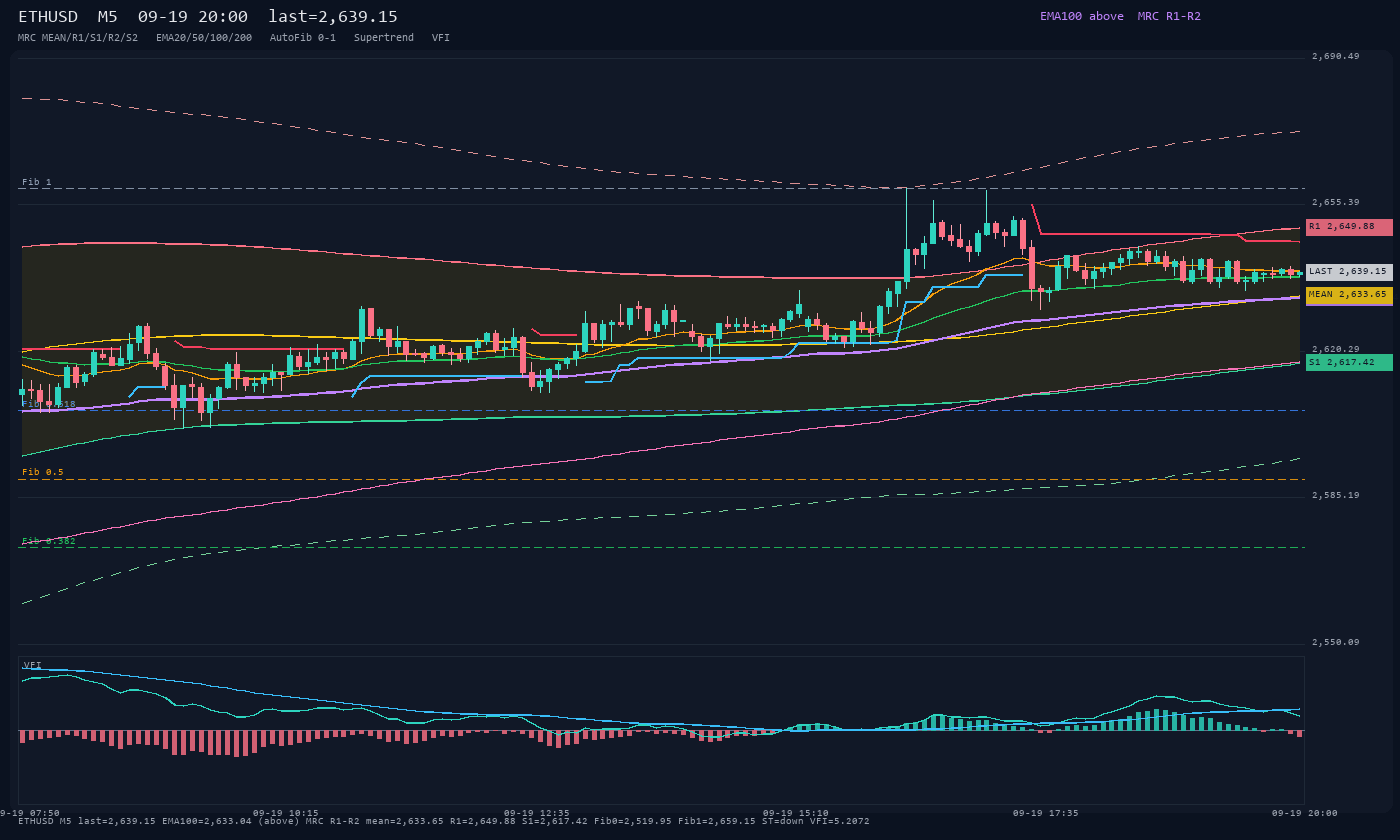This screenshot has height=840, width=1400.
Task: Click the MRC MEAN/R1/S1/R2/S2 legend entry
Action: [78, 38]
